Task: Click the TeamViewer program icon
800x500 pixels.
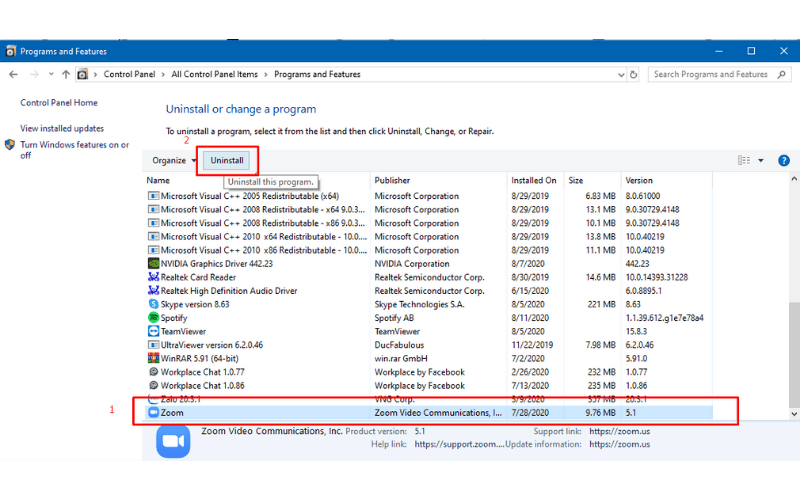Action: 153,331
